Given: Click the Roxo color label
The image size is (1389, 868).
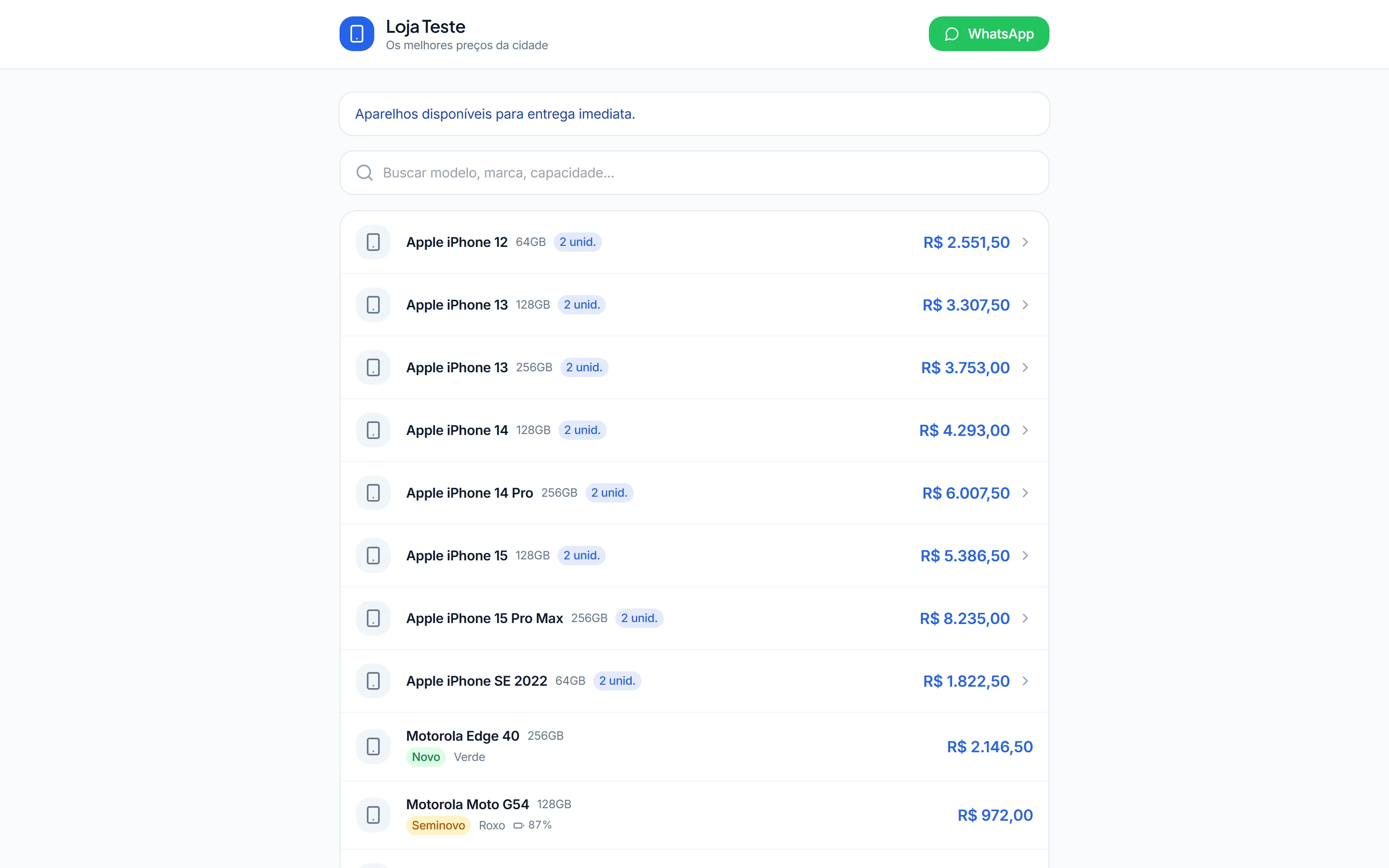Looking at the screenshot, I should tap(492, 826).
